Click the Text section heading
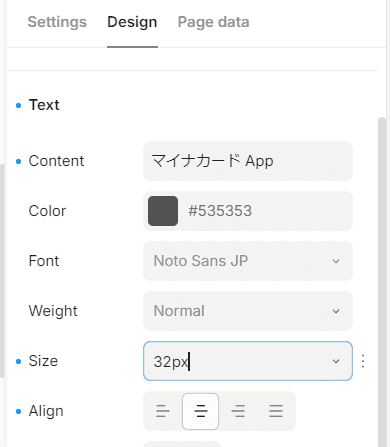The height and width of the screenshot is (447, 390). pyautogui.click(x=44, y=105)
